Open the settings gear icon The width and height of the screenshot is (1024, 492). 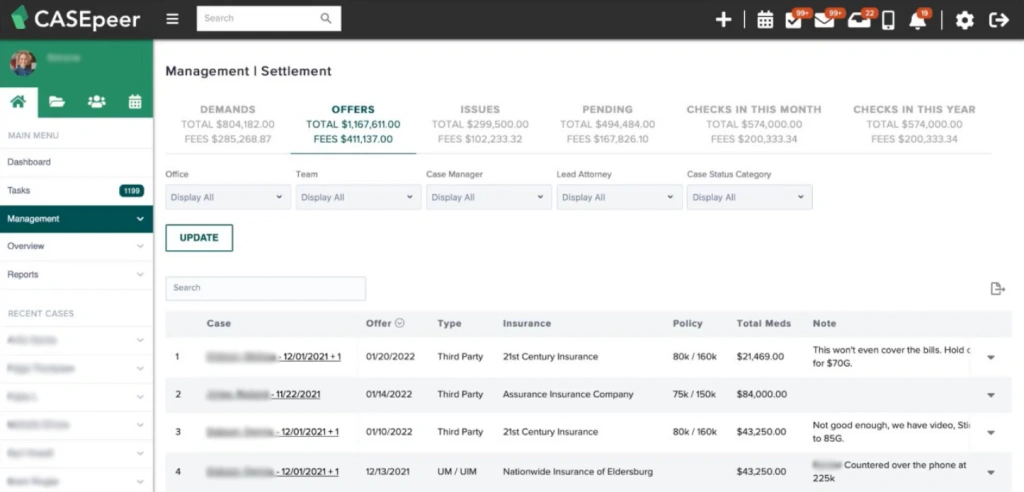pyautogui.click(x=965, y=20)
